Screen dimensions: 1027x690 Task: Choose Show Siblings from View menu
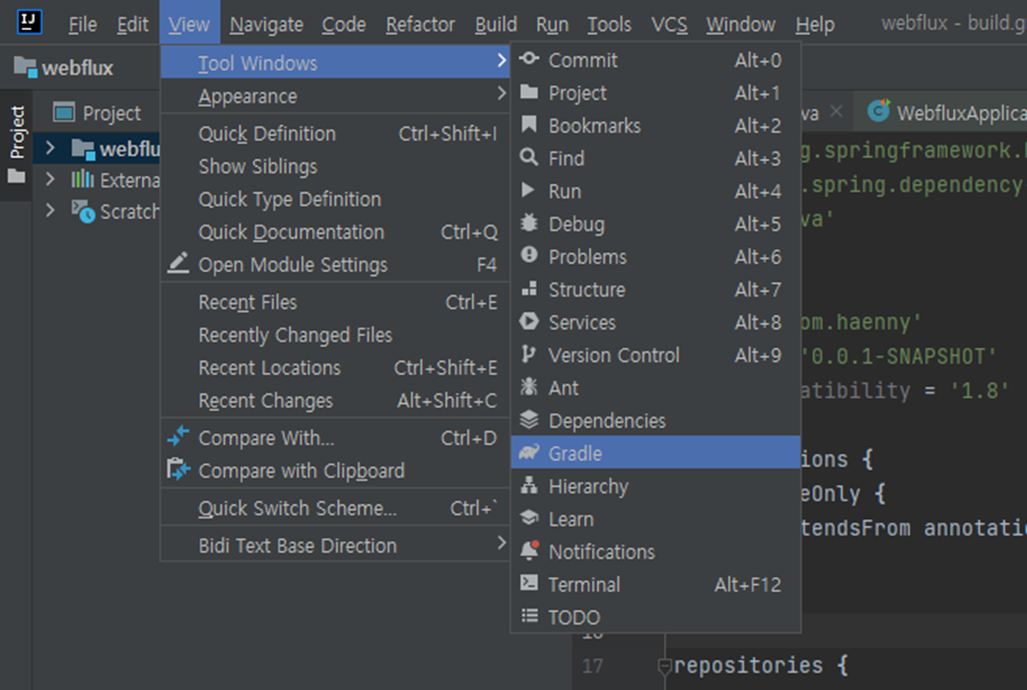(x=335, y=166)
